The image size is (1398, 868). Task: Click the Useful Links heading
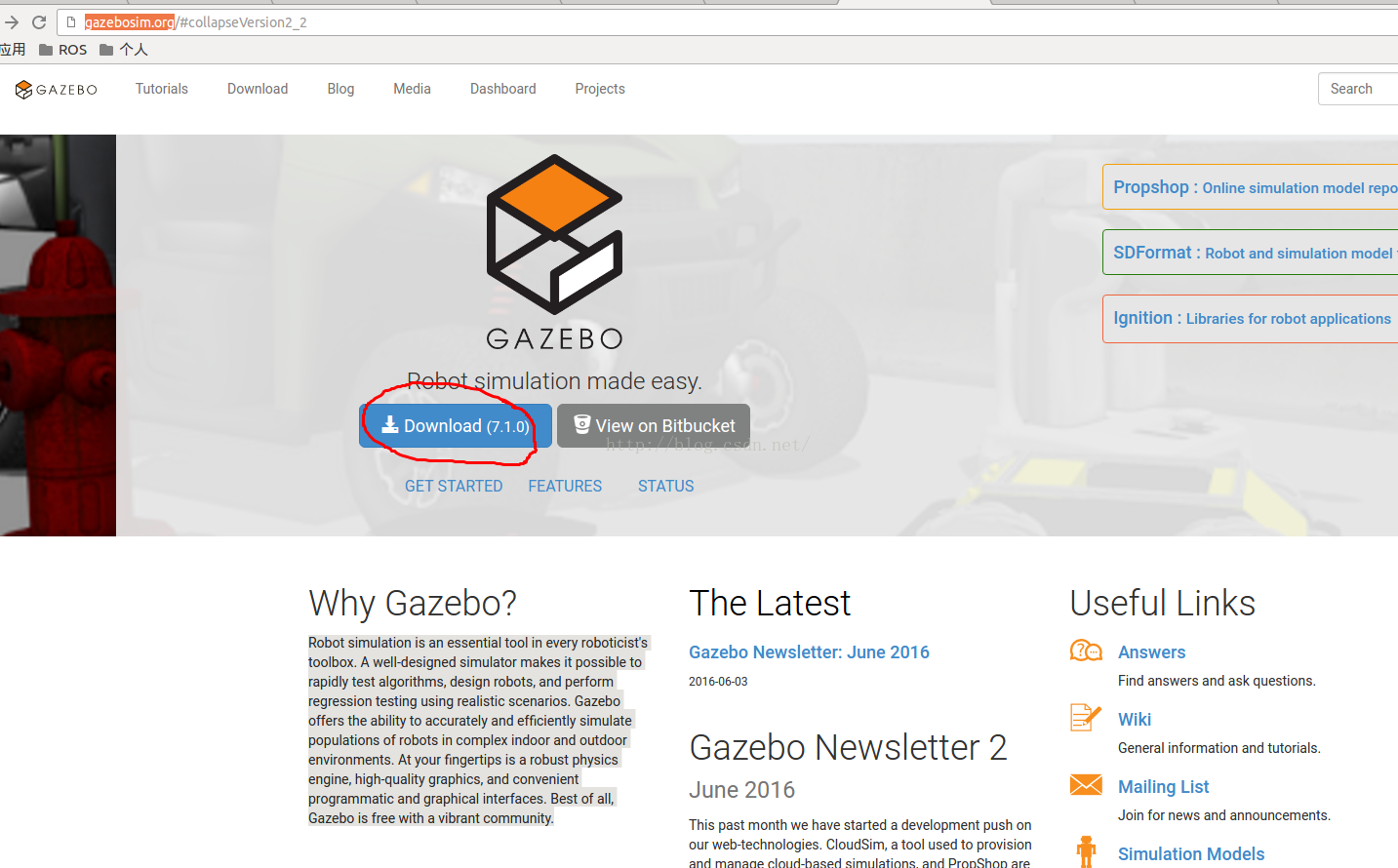1162,604
